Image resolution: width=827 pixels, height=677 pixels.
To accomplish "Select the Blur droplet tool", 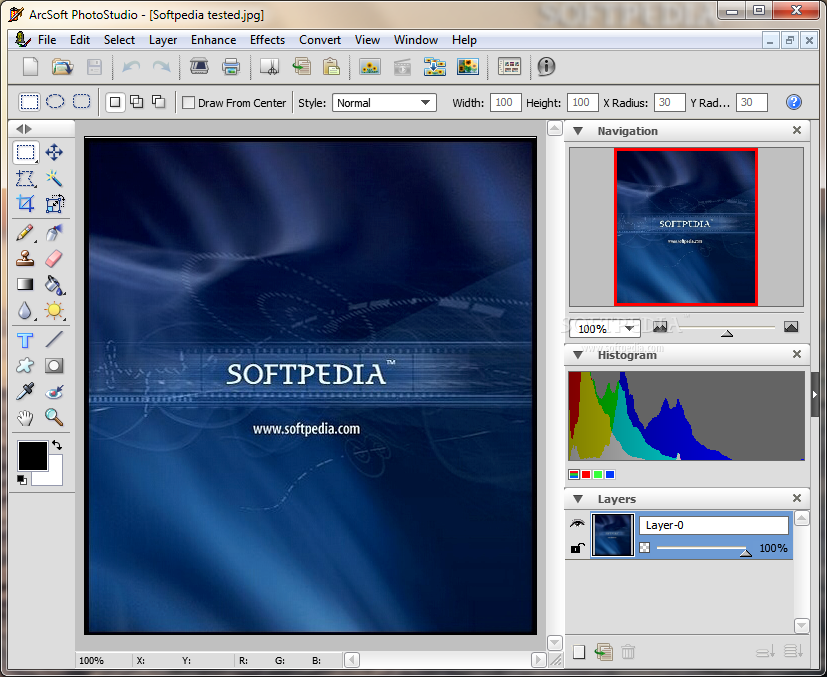I will [x=25, y=311].
